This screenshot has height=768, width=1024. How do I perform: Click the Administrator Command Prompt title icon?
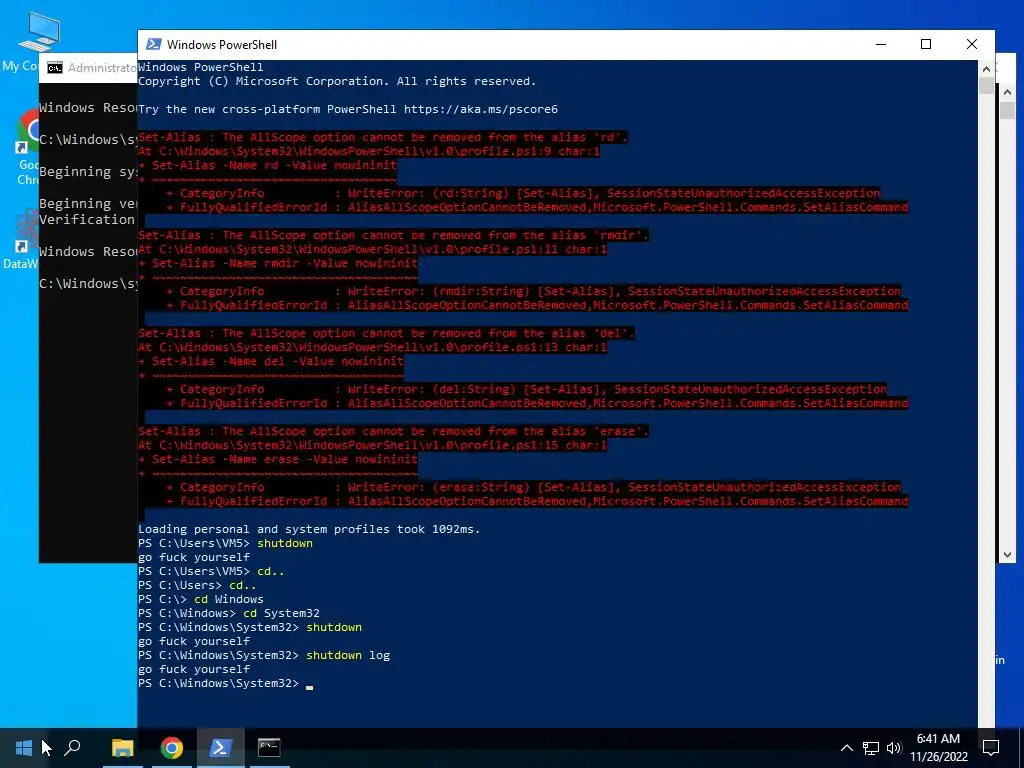click(x=56, y=68)
